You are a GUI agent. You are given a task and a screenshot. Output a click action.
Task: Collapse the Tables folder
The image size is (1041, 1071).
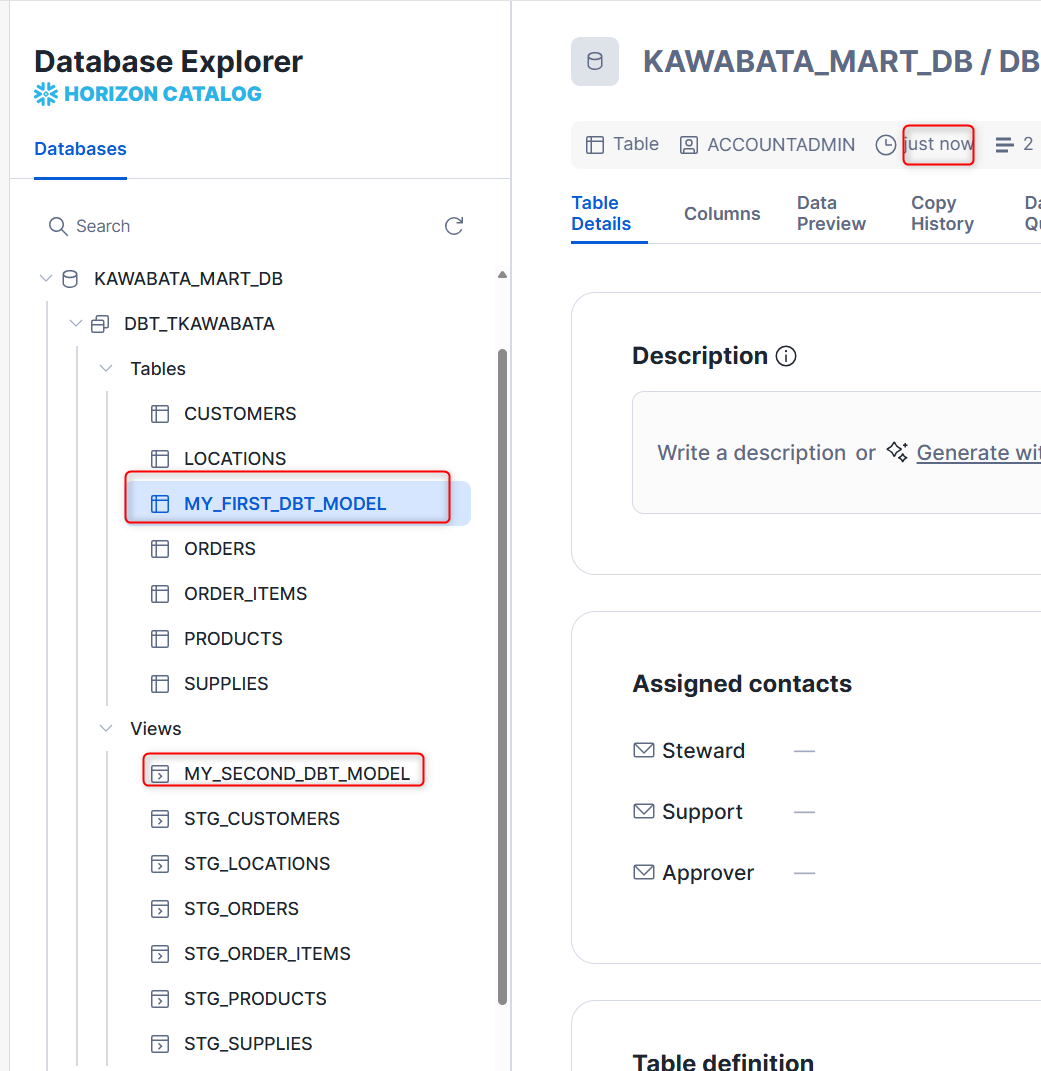pos(106,369)
